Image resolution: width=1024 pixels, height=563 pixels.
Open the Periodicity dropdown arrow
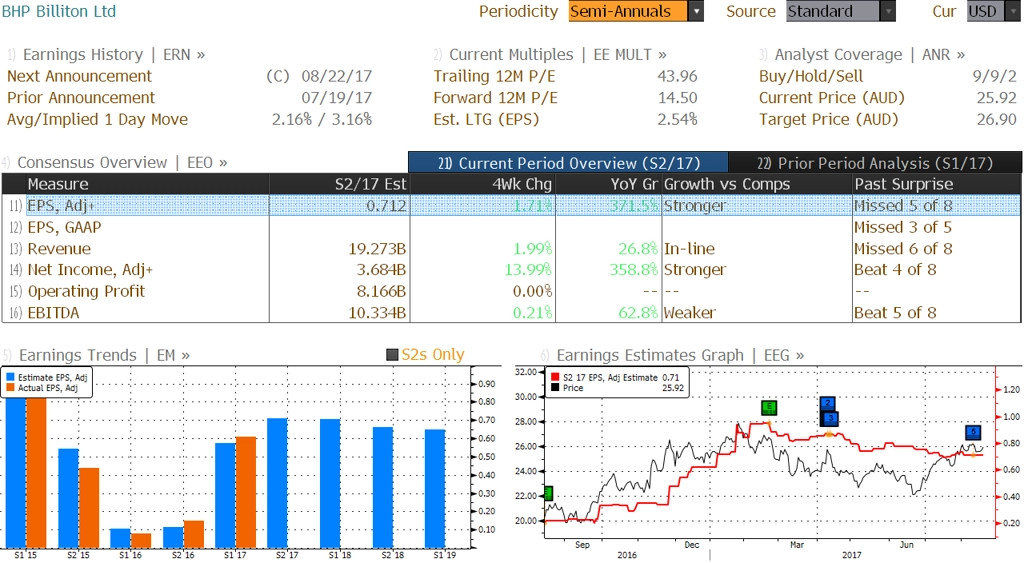[696, 11]
